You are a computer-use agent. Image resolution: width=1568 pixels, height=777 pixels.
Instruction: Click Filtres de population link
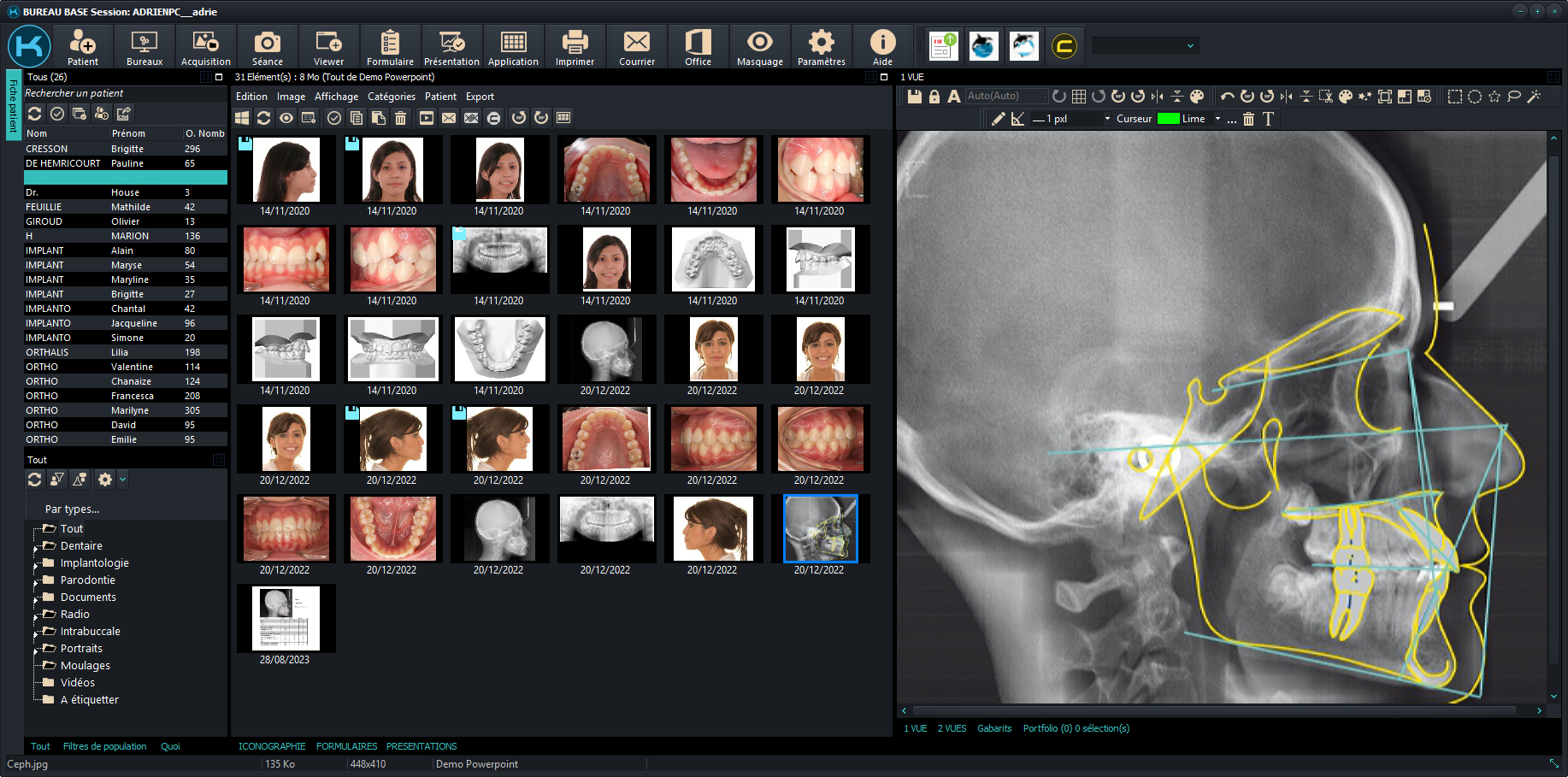[x=104, y=746]
